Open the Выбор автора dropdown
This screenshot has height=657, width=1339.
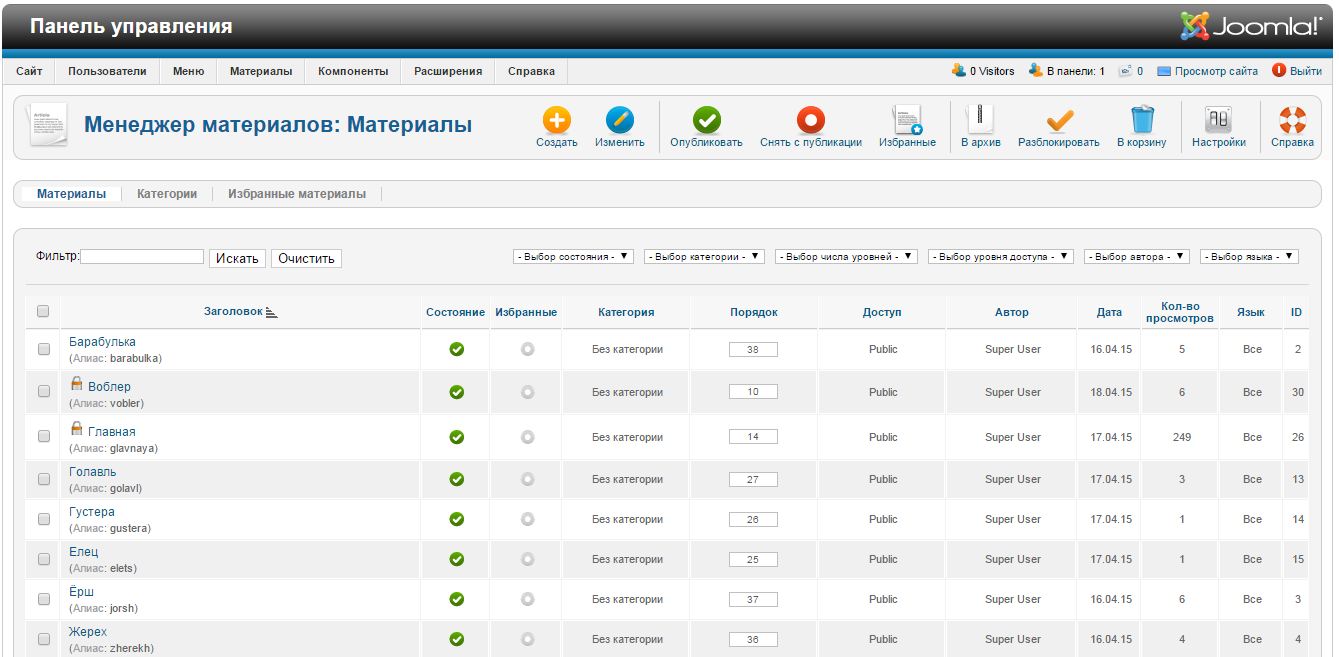(1136, 257)
